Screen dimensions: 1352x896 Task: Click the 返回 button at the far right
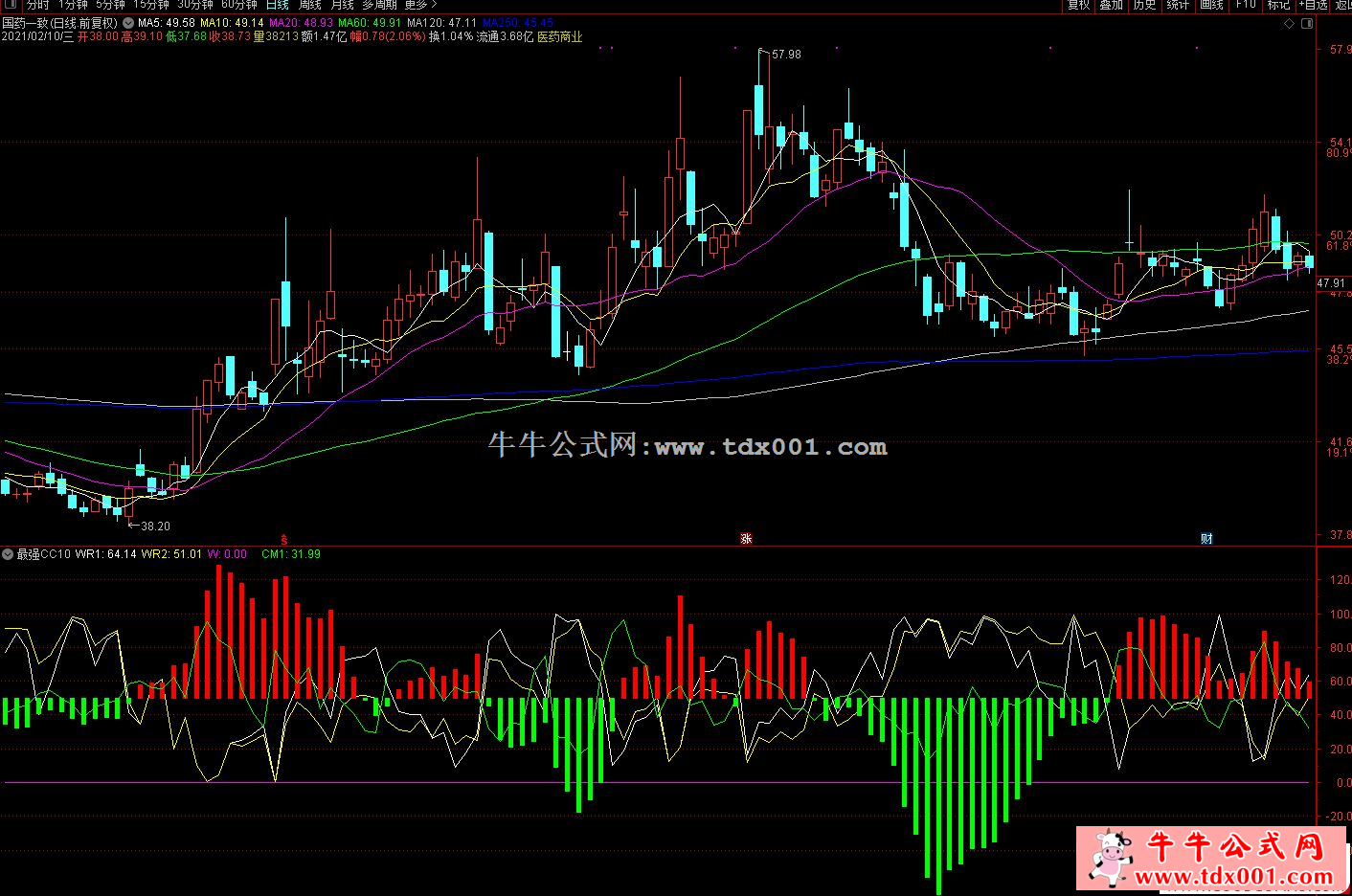[x=1341, y=5]
